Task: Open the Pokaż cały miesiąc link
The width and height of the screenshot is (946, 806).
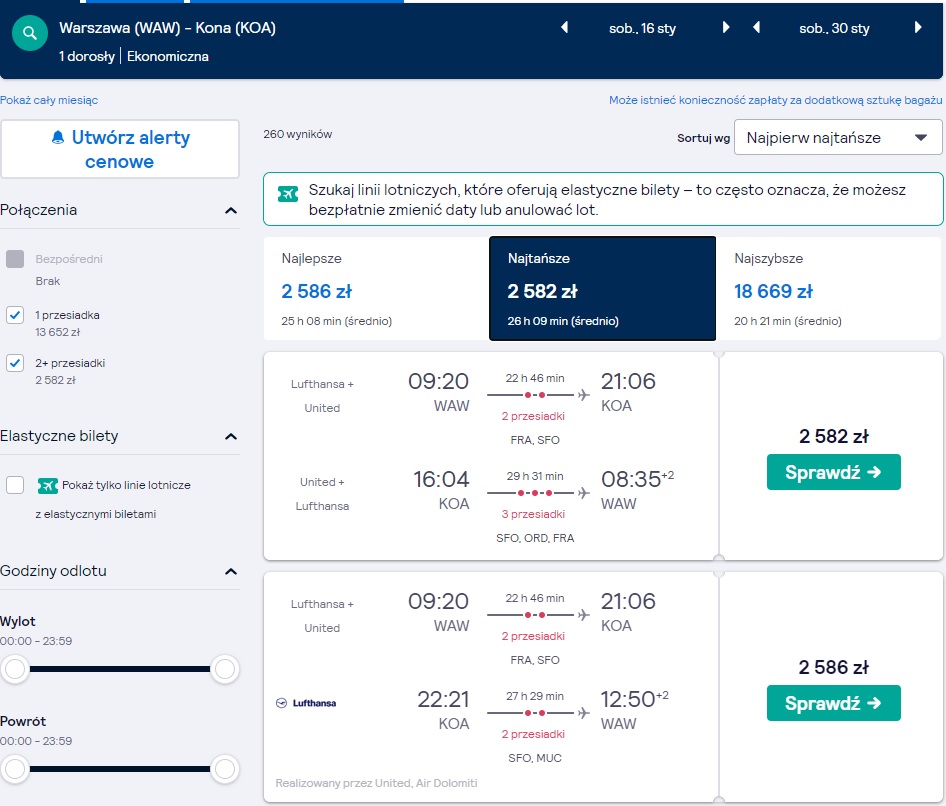Action: (49, 100)
